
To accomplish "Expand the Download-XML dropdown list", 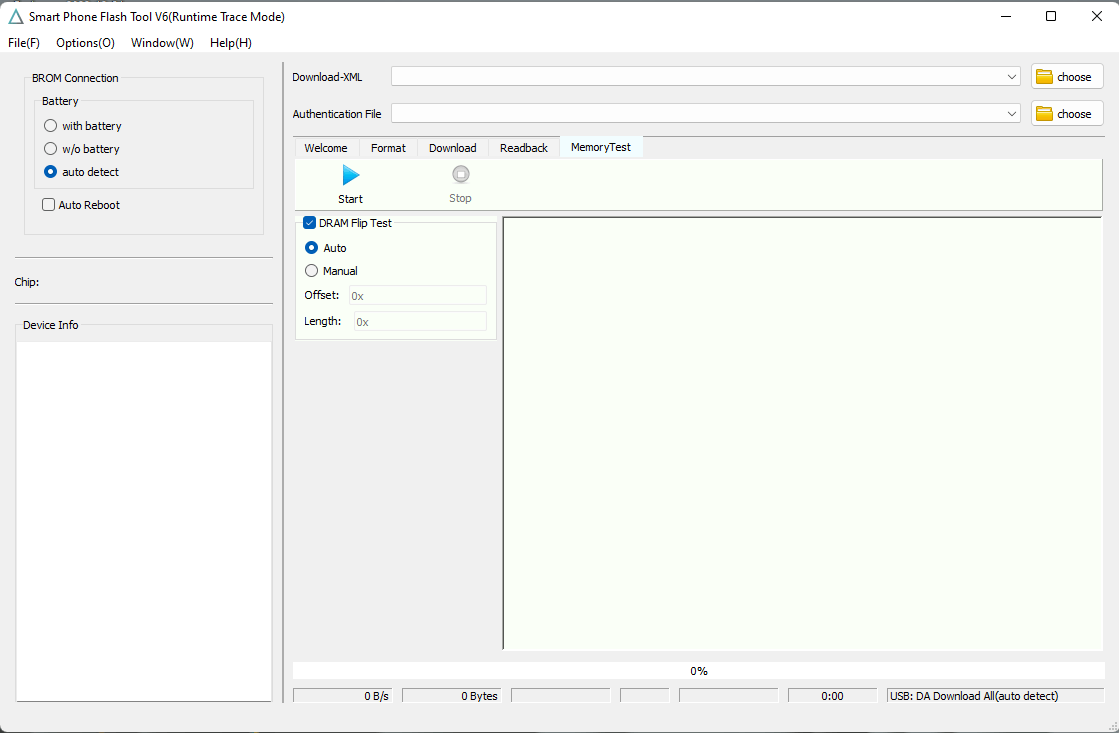I will point(1011,76).
